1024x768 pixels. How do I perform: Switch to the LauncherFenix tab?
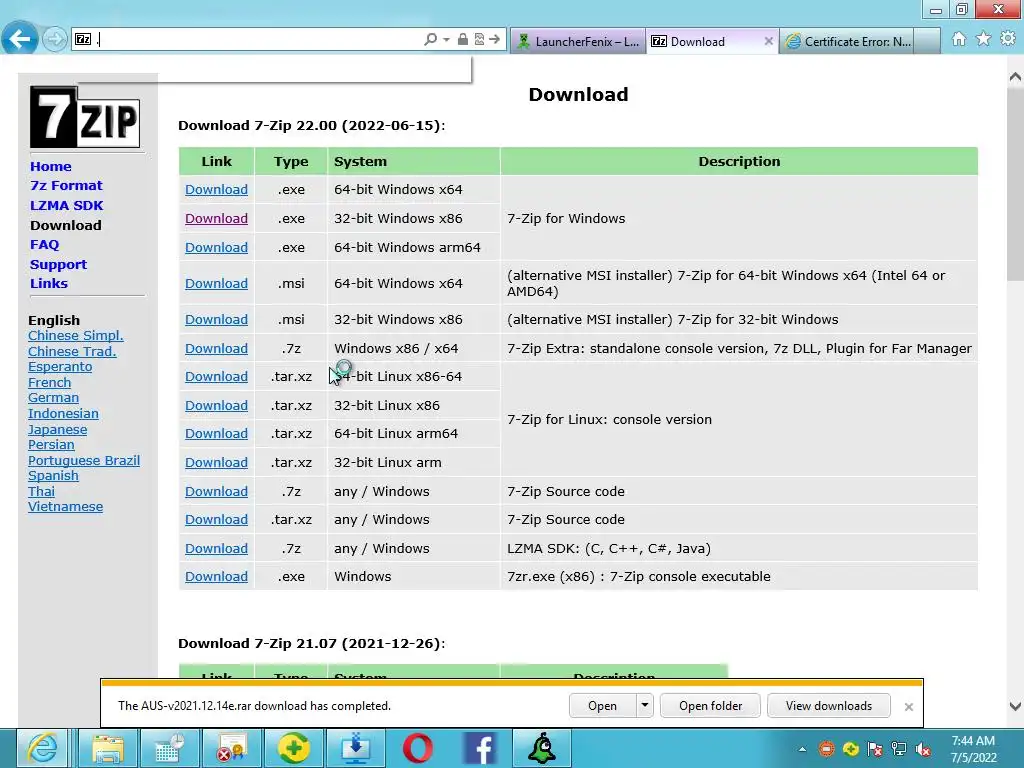tap(578, 41)
